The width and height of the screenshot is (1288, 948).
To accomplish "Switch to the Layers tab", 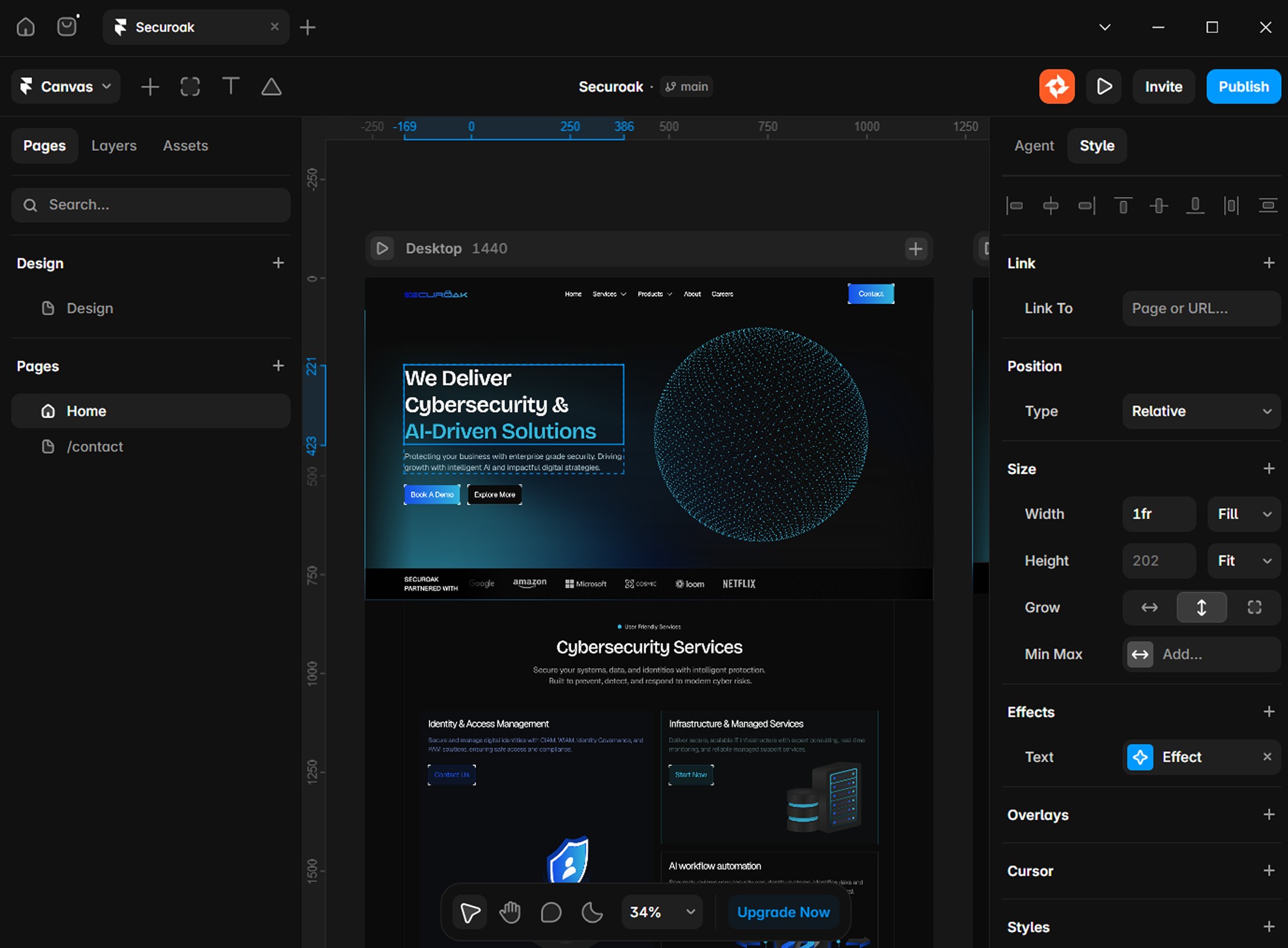I will pos(114,146).
